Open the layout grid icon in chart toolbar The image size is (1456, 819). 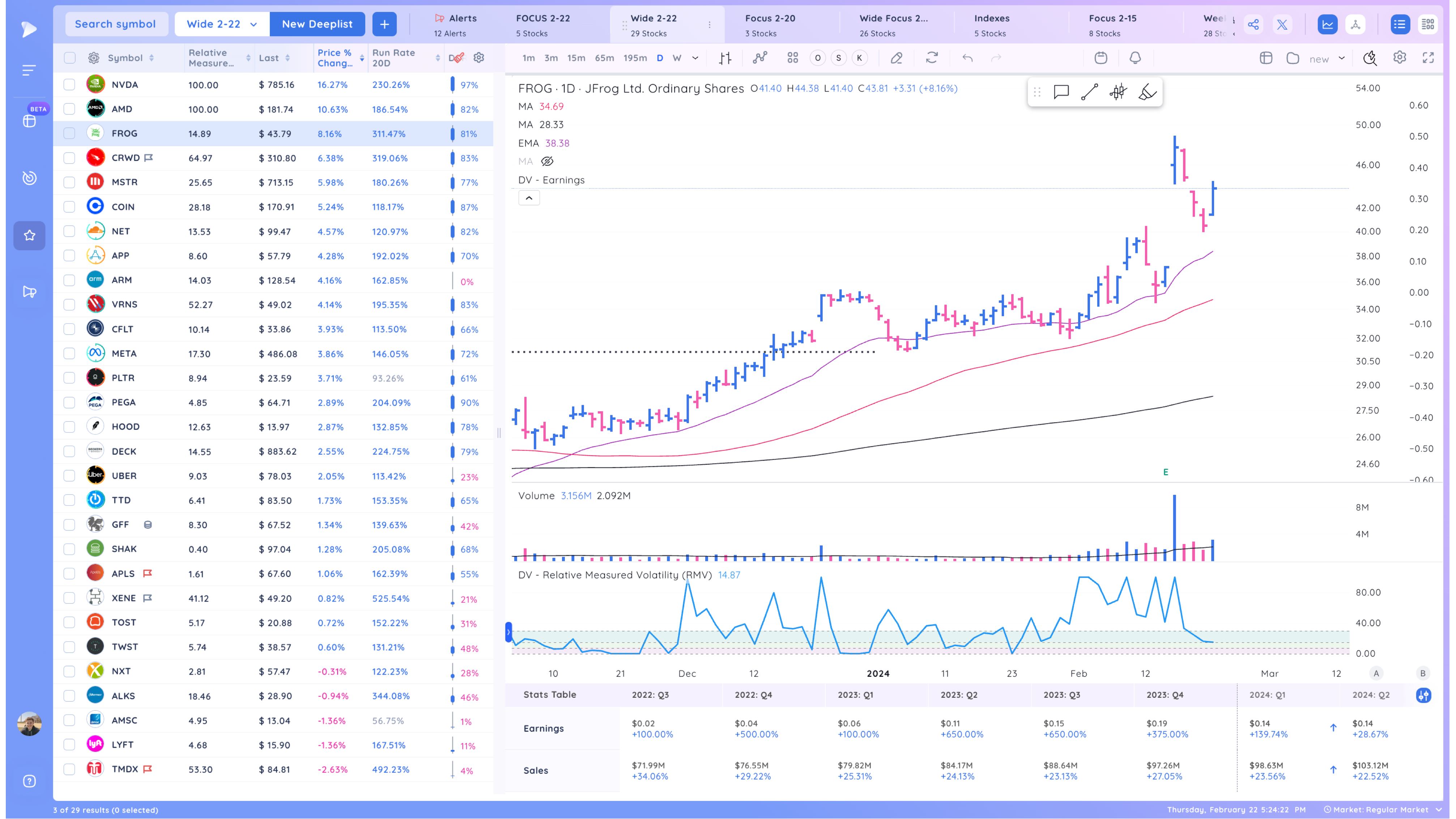click(x=792, y=58)
